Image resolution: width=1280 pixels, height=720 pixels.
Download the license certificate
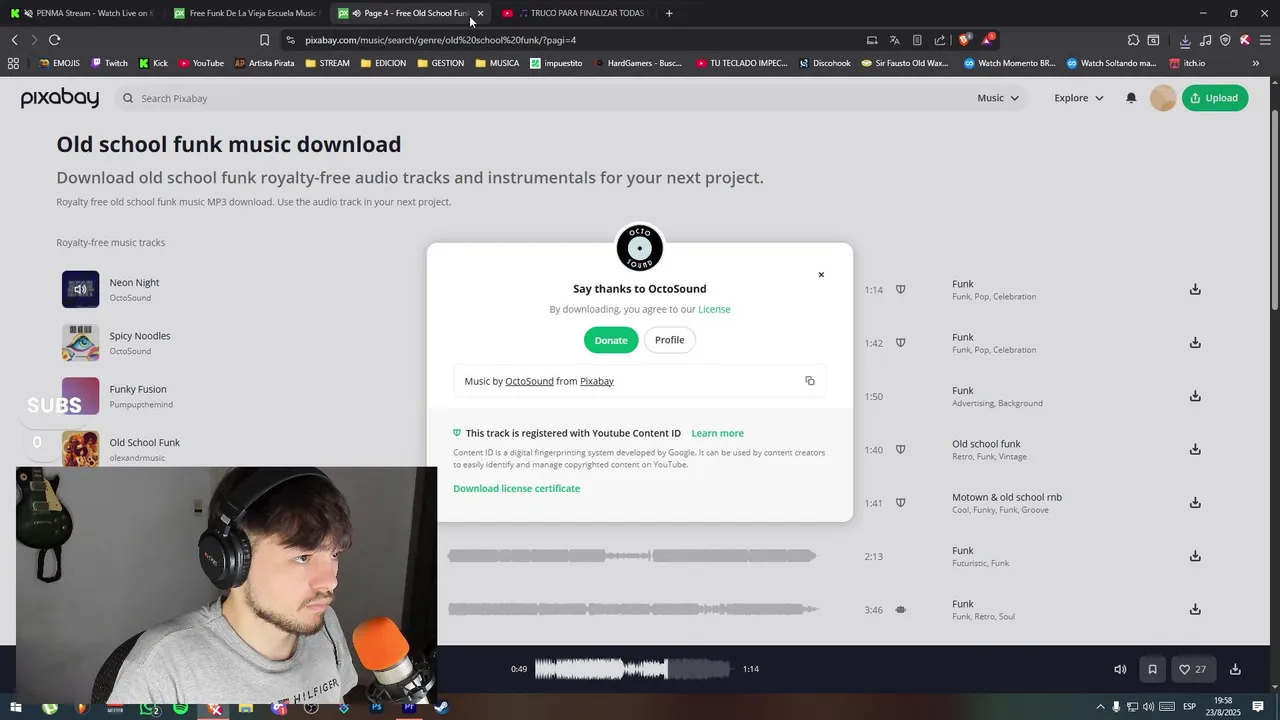(x=516, y=488)
